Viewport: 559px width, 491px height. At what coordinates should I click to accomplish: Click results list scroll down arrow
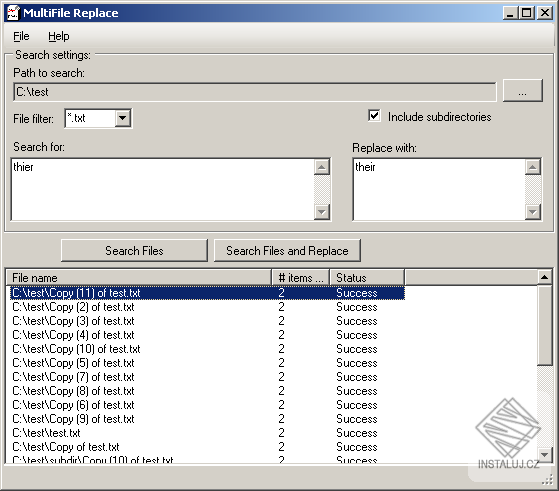(x=544, y=454)
